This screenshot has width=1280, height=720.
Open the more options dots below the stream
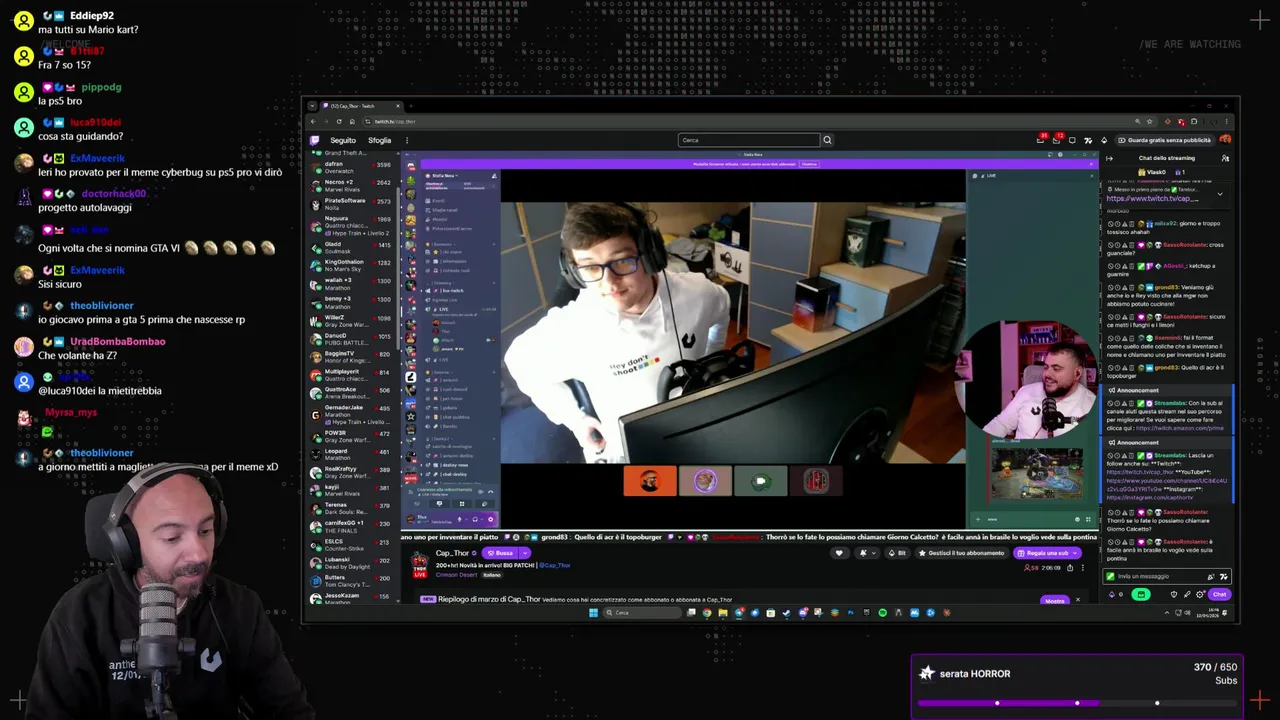[1083, 568]
